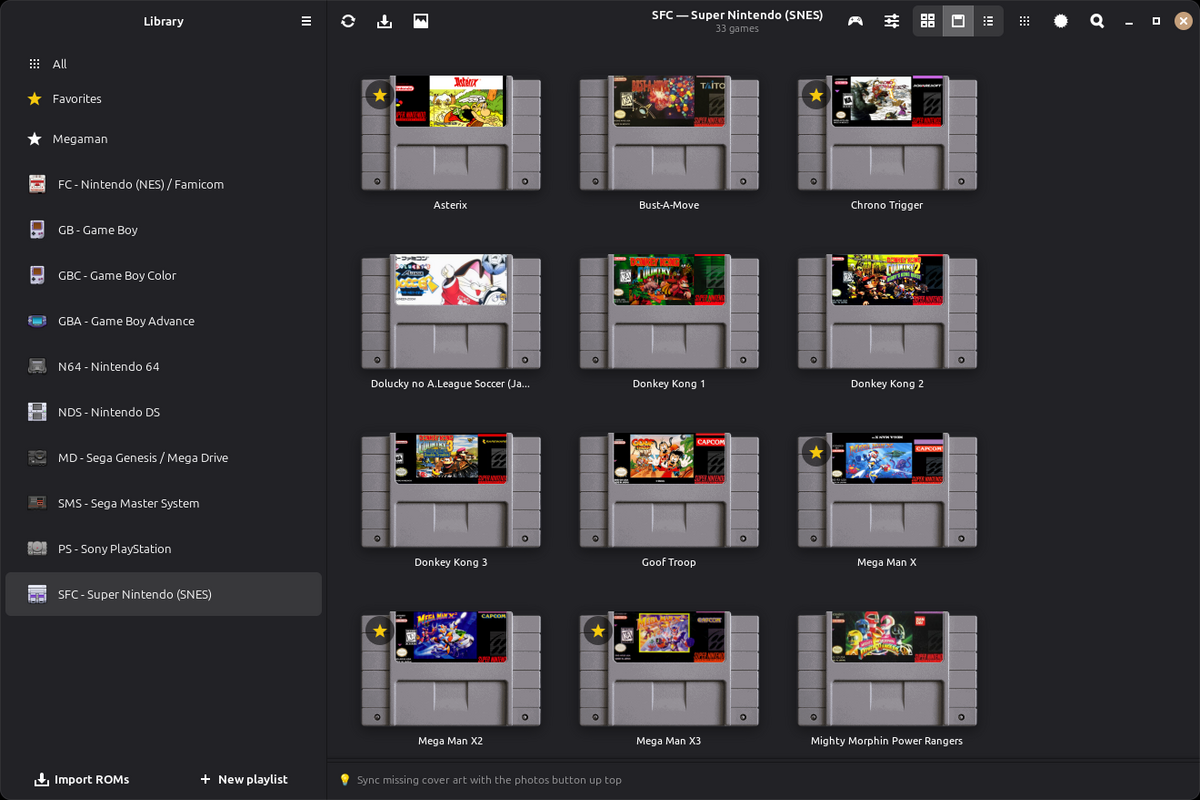Click the lightbulb tip icon in status bar

[x=345, y=780]
